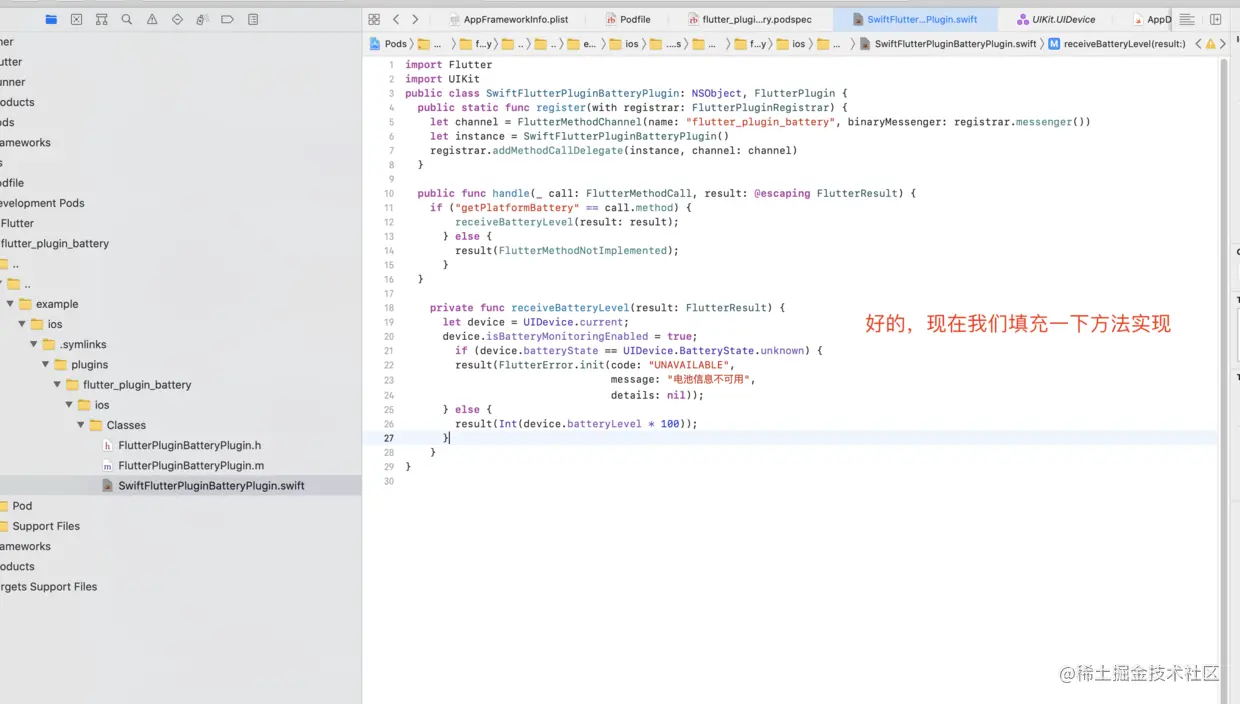The height and width of the screenshot is (704, 1240).
Task: Select flutter_plugin_battery under Flutter in navigator
Action: point(54,244)
